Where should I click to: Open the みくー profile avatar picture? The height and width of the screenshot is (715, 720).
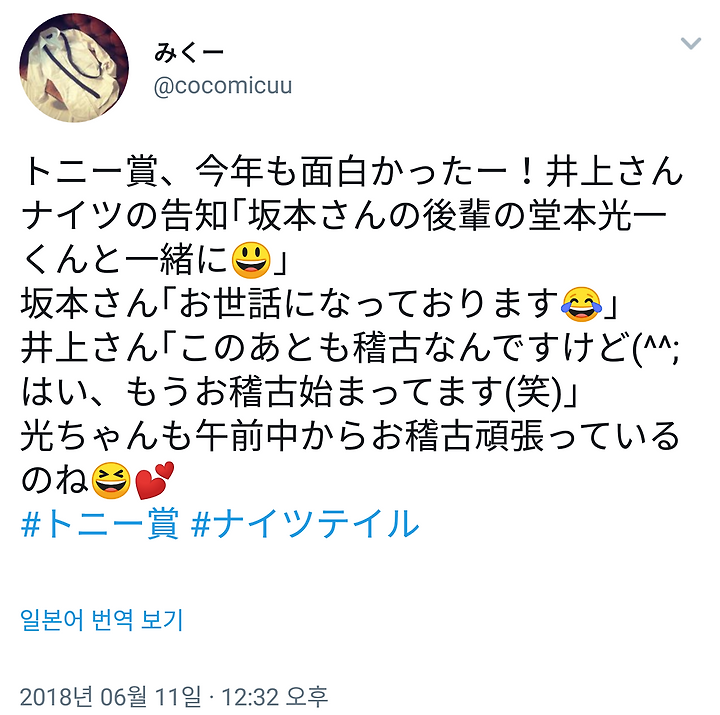pos(74,68)
